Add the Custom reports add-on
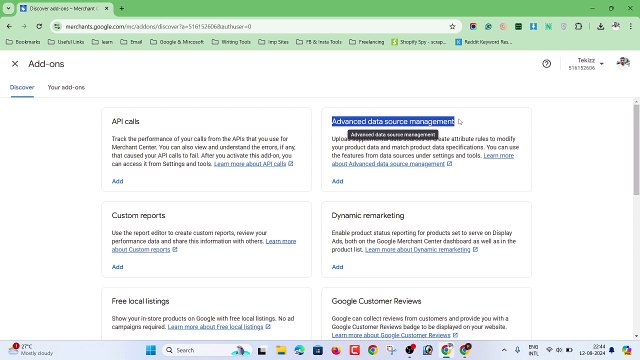Image resolution: width=640 pixels, height=360 pixels. [118, 267]
